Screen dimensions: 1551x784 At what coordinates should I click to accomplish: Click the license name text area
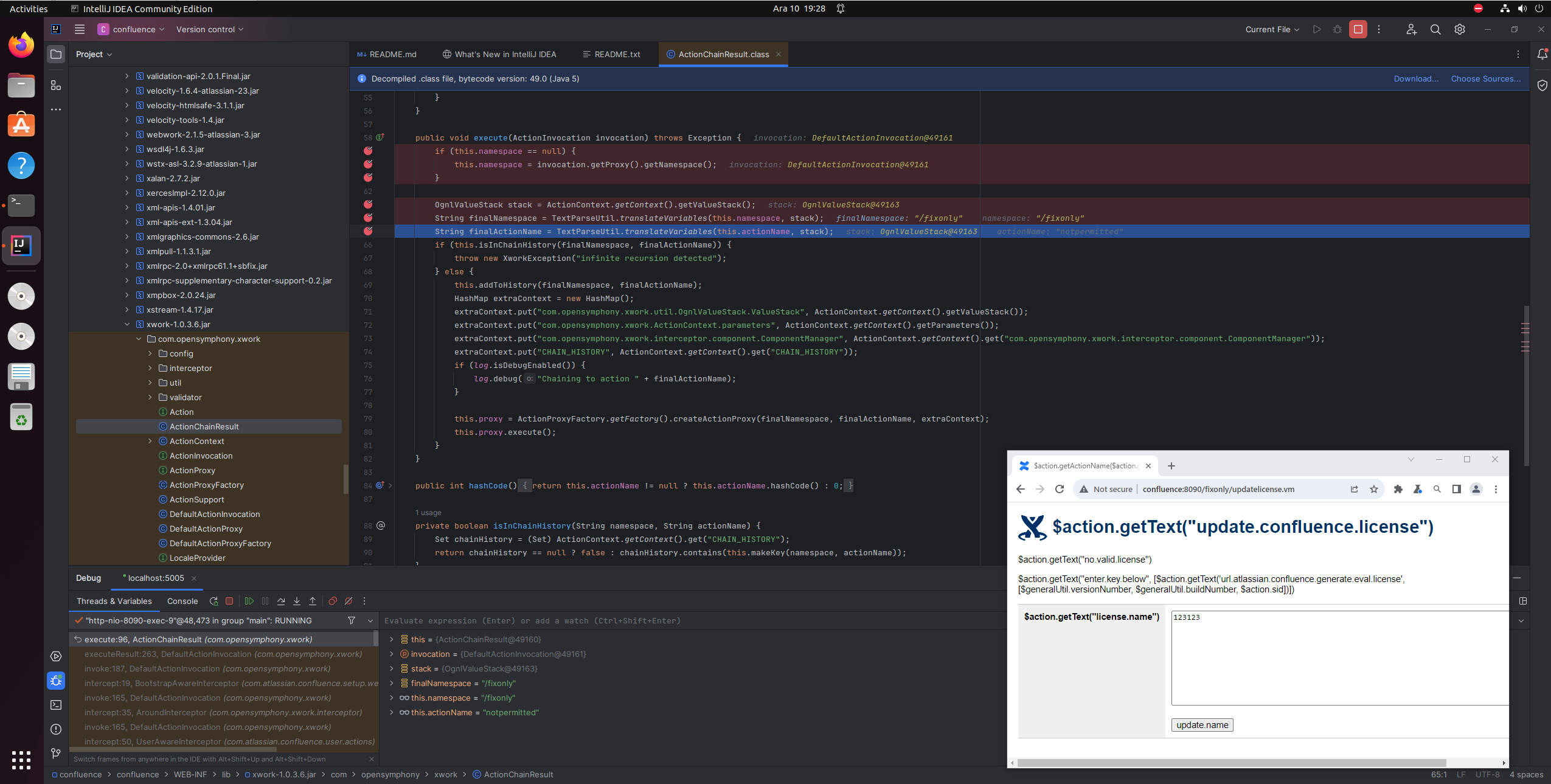tap(1340, 658)
